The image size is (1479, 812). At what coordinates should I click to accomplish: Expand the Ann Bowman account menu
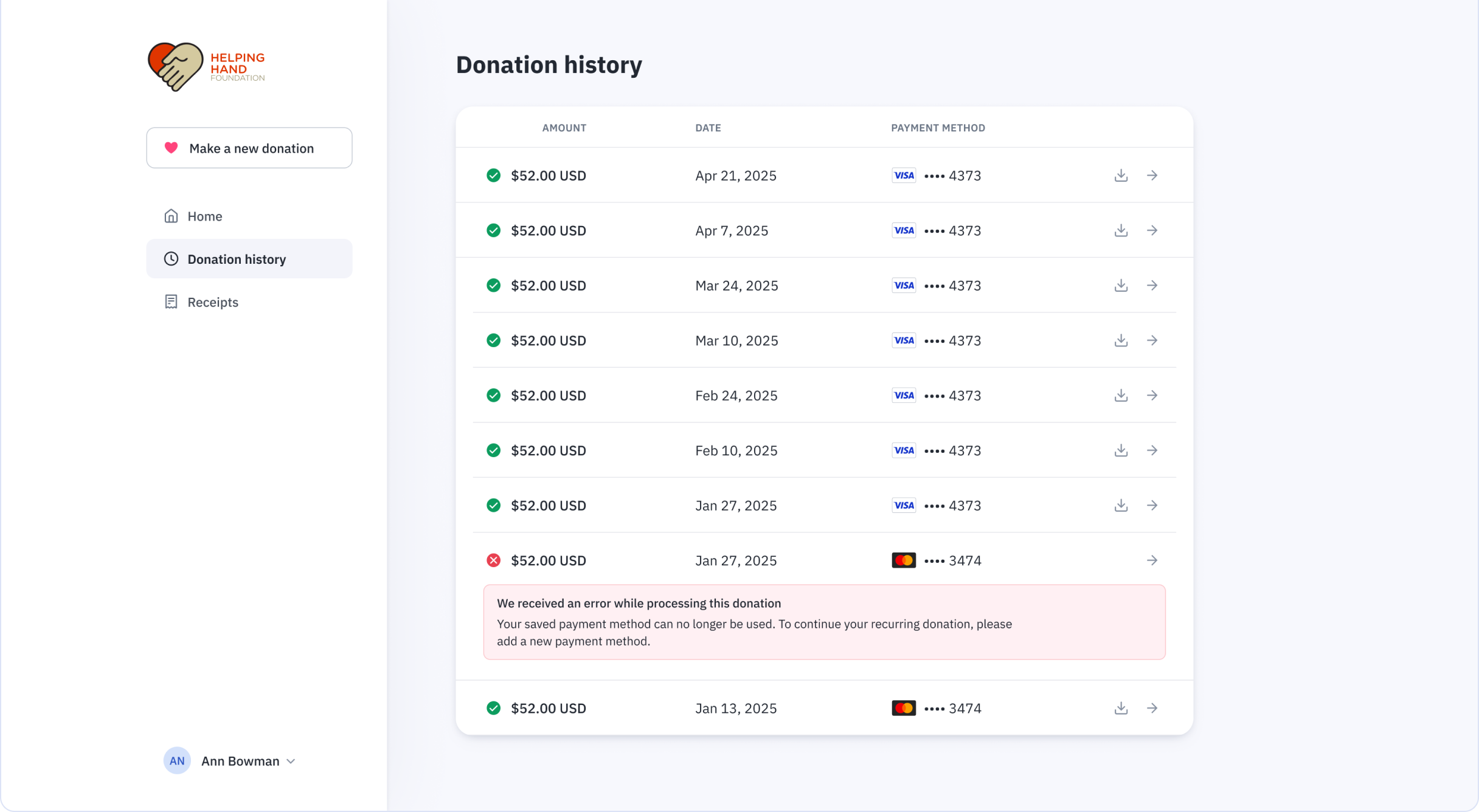click(291, 761)
